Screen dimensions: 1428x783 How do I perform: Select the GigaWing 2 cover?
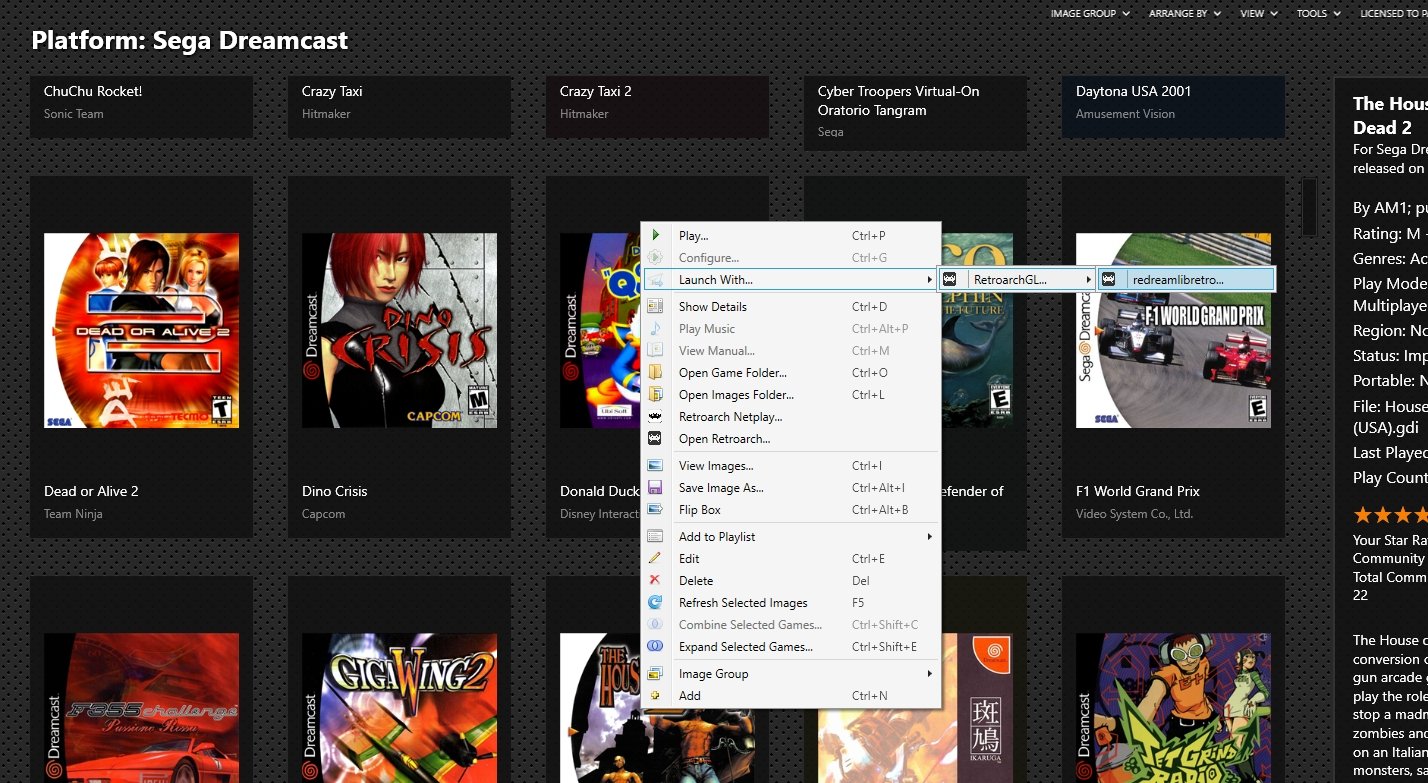click(x=399, y=708)
